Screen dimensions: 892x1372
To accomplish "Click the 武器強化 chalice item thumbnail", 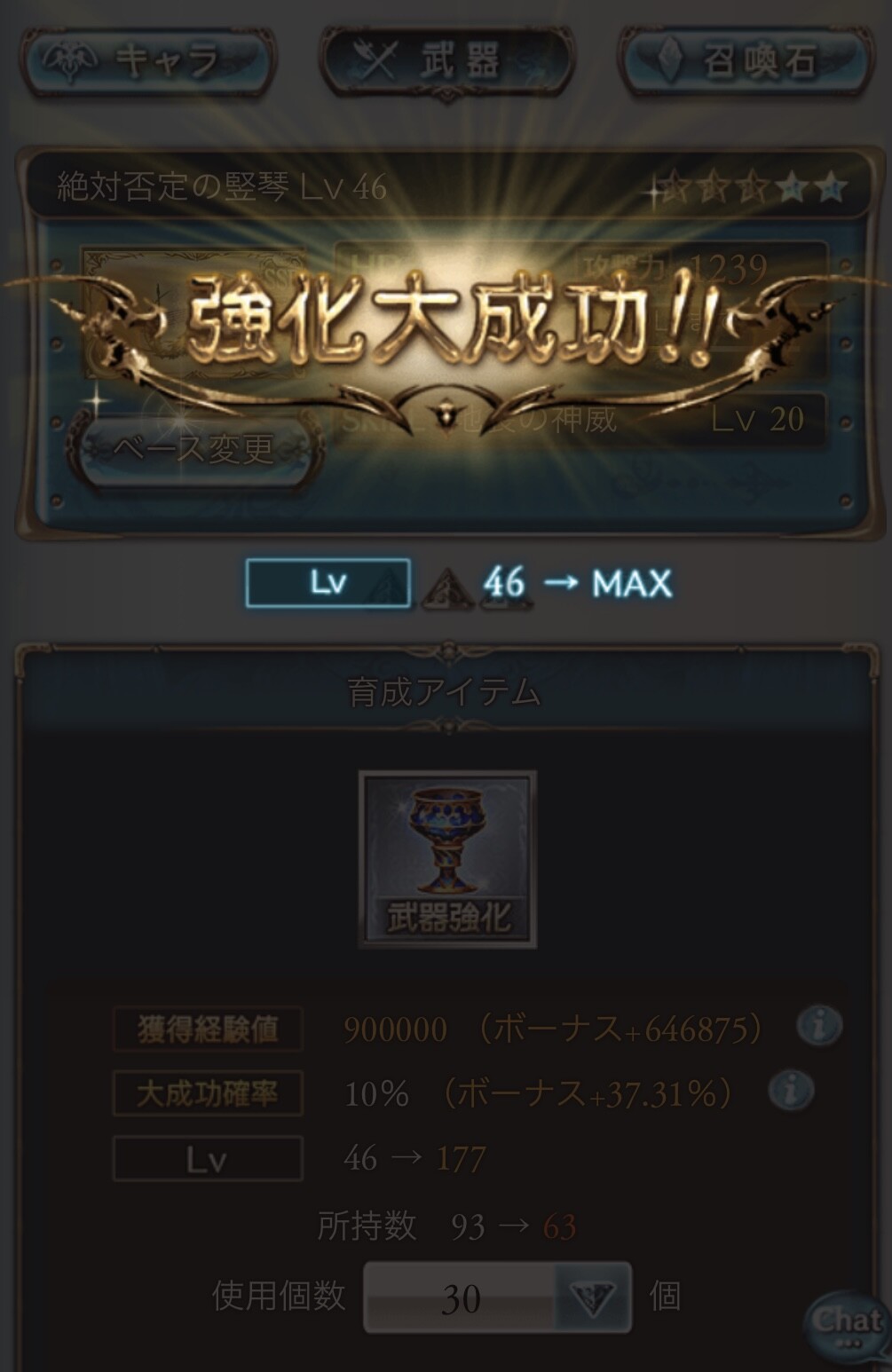I will tap(447, 859).
